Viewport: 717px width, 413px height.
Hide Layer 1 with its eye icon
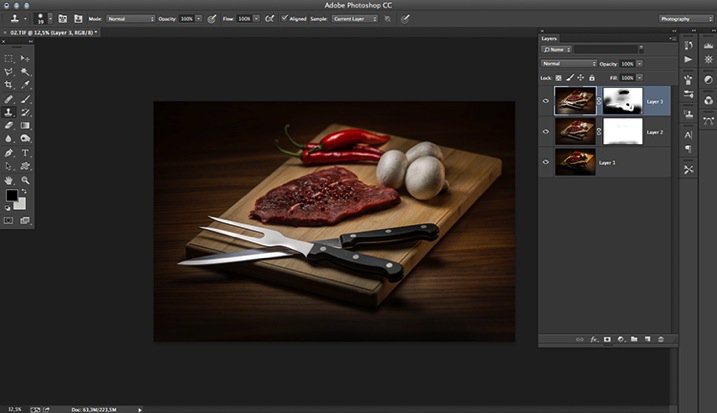pos(546,161)
